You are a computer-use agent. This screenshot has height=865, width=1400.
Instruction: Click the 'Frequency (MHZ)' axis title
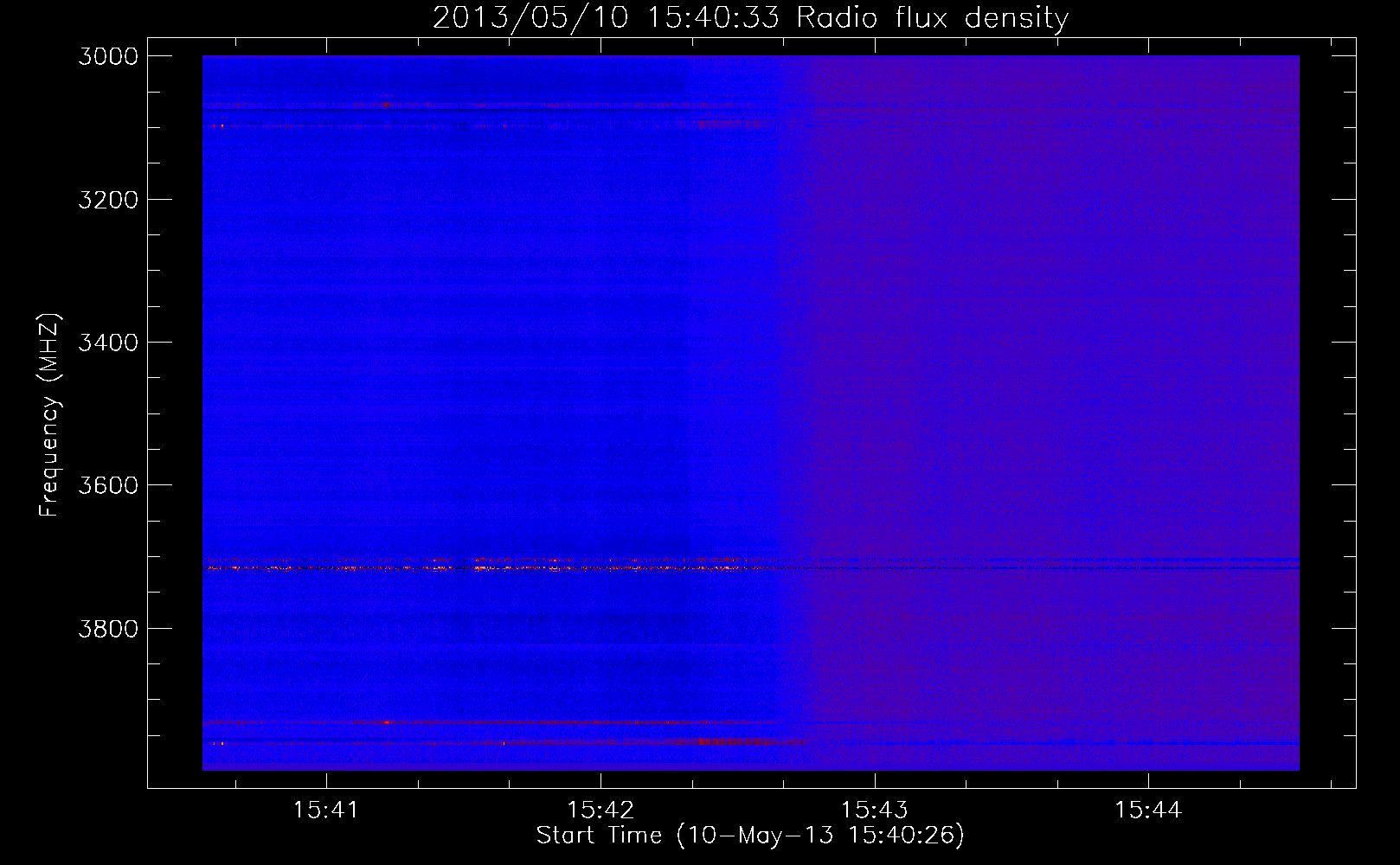49,414
